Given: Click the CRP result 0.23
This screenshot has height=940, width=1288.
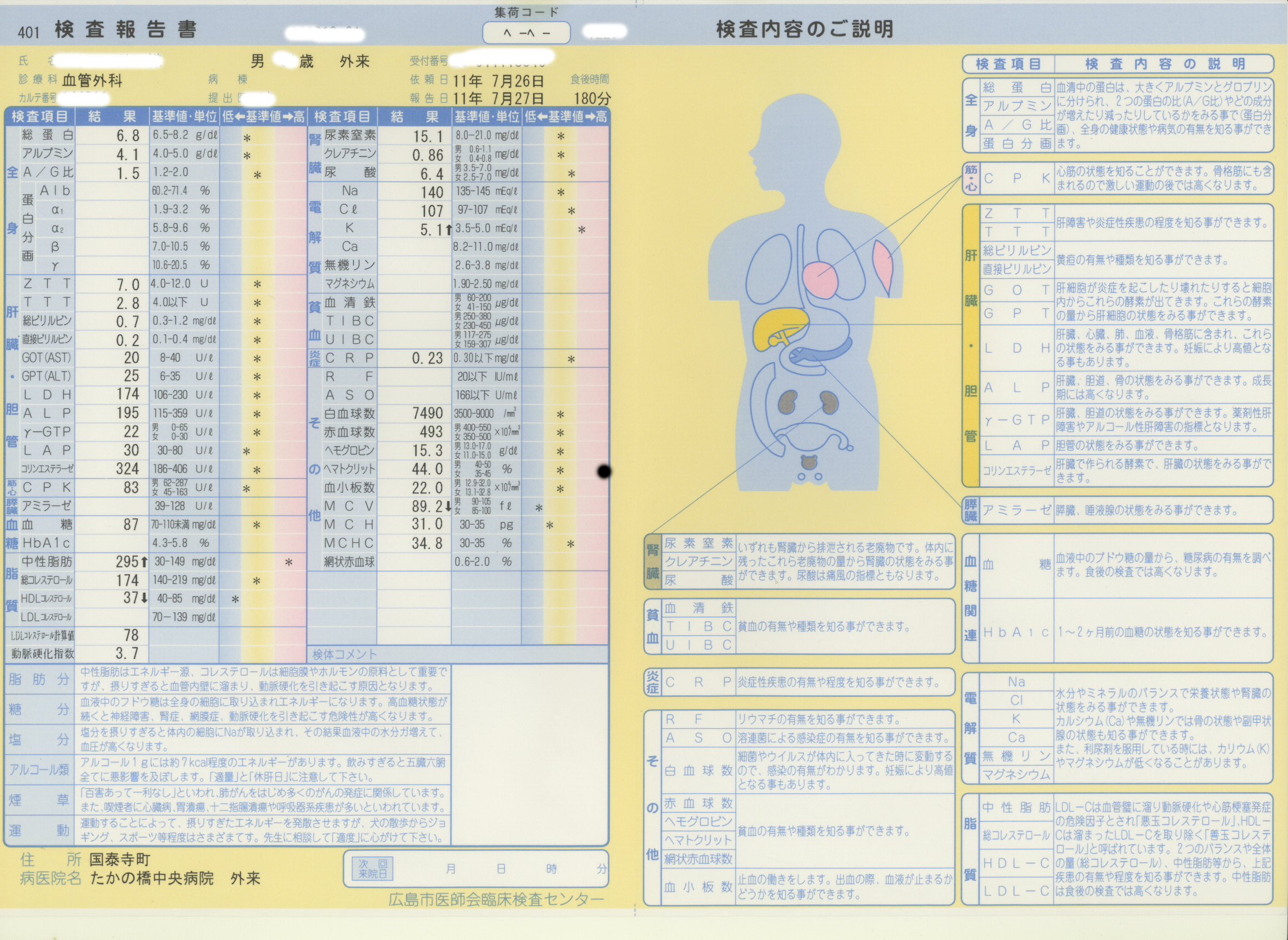Looking at the screenshot, I should 427,358.
